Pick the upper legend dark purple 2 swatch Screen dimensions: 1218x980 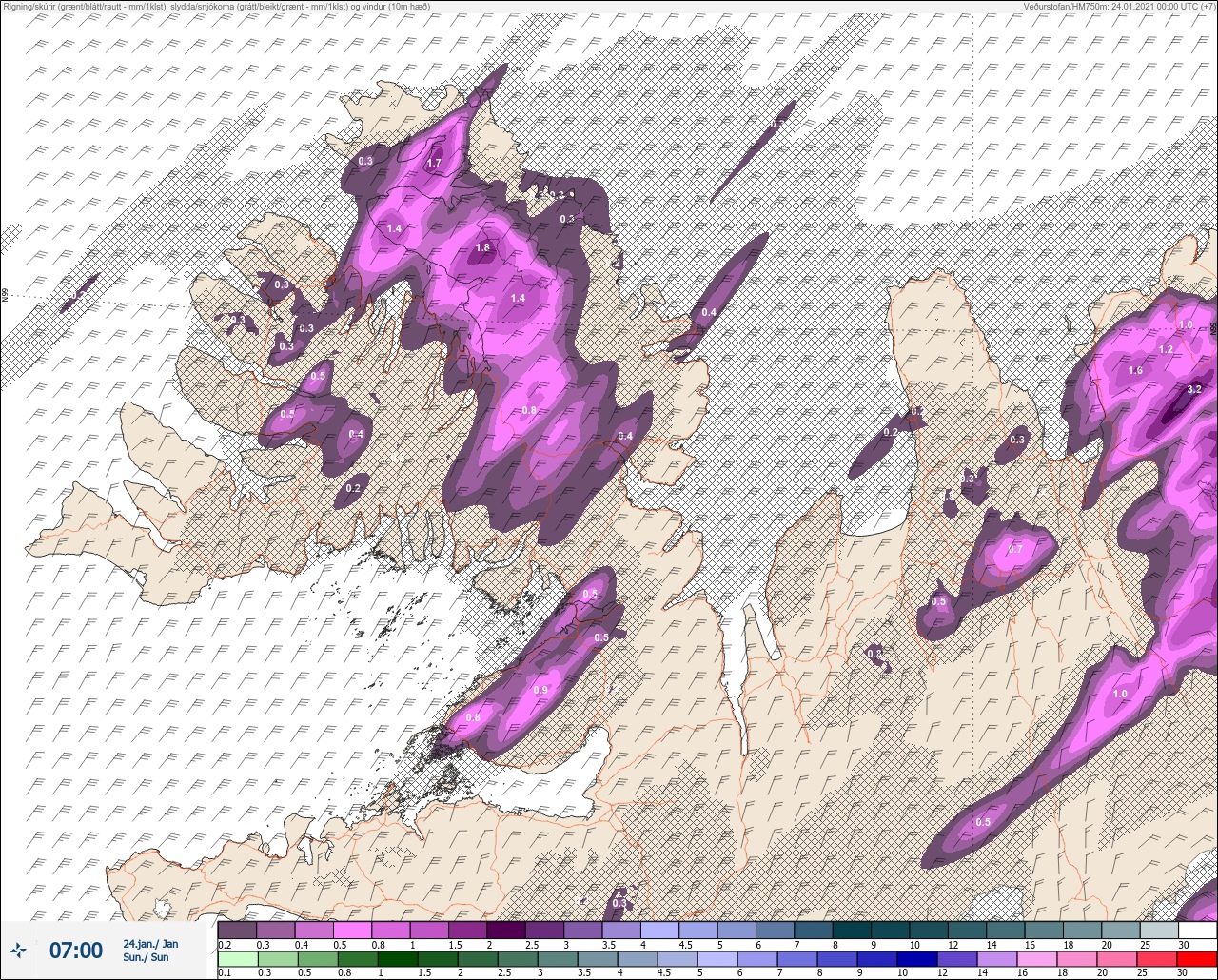(x=506, y=930)
